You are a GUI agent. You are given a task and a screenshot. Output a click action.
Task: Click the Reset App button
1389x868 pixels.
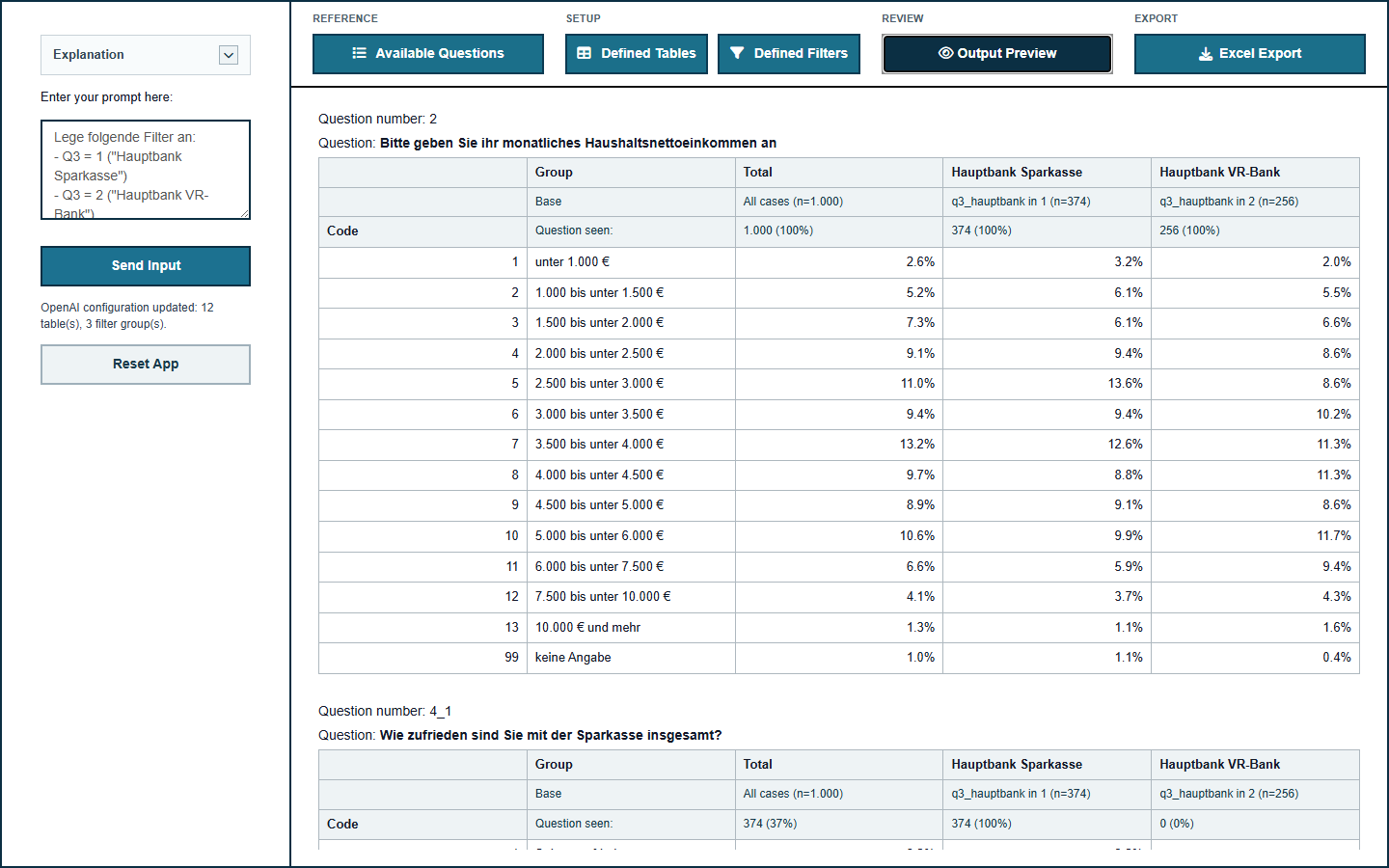pos(146,365)
